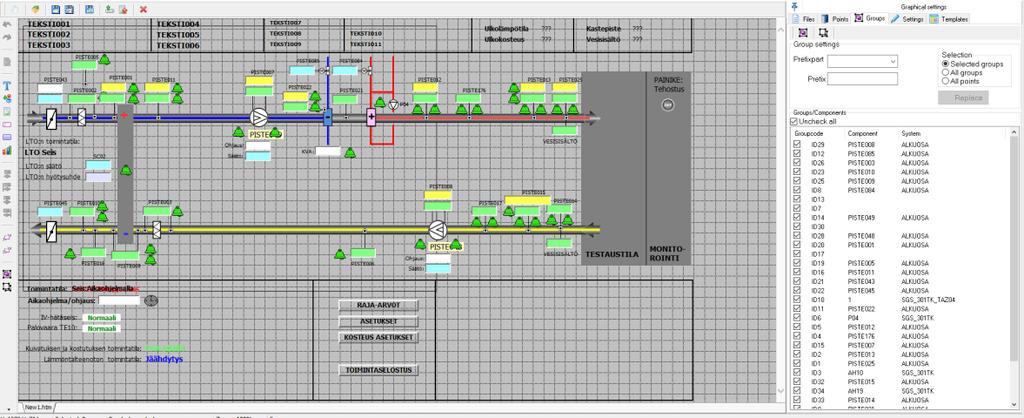Click the TESTAUSTILA label

612,255
